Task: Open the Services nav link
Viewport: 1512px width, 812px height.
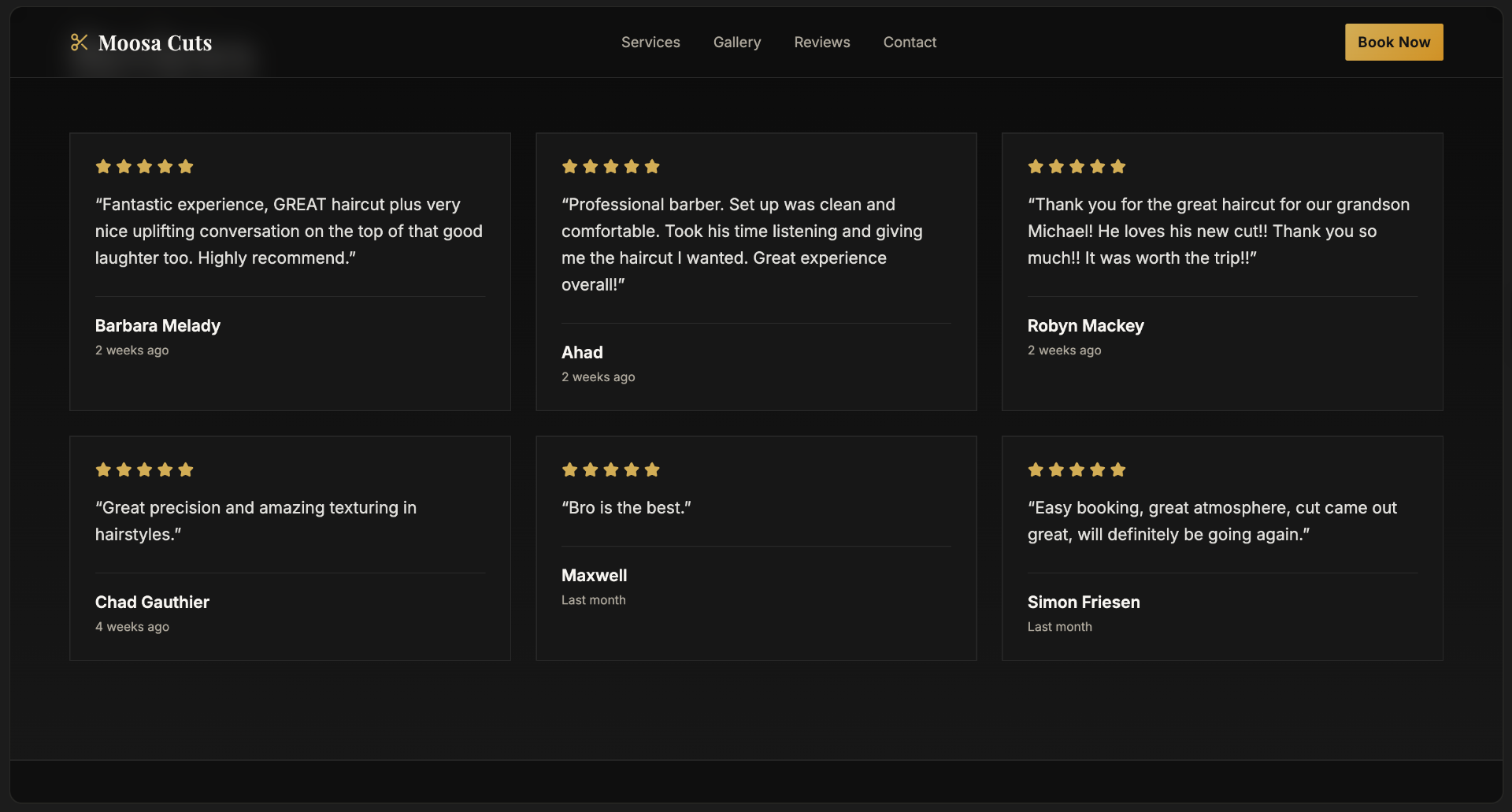Action: click(x=650, y=43)
